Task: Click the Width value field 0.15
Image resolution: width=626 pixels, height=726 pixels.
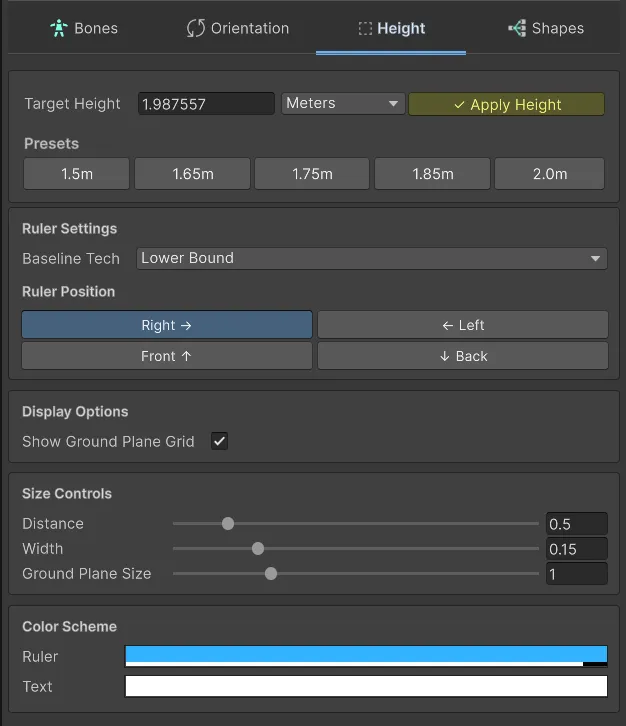Action: (x=576, y=549)
